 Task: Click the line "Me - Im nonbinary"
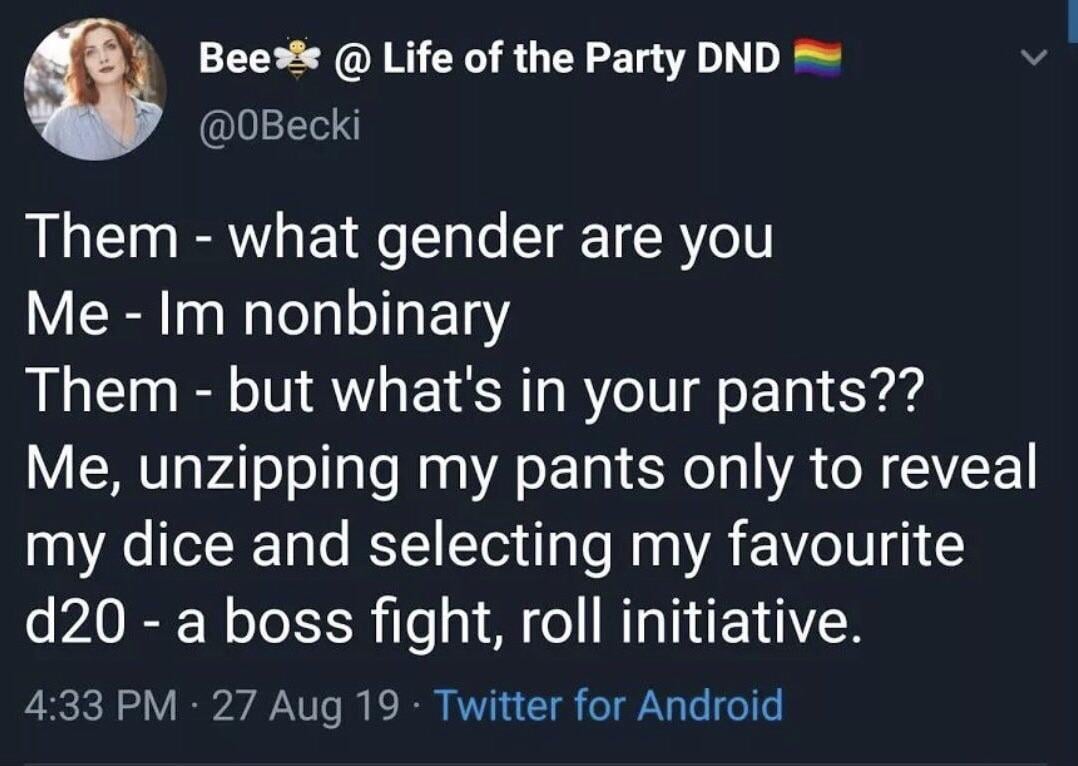point(270,316)
